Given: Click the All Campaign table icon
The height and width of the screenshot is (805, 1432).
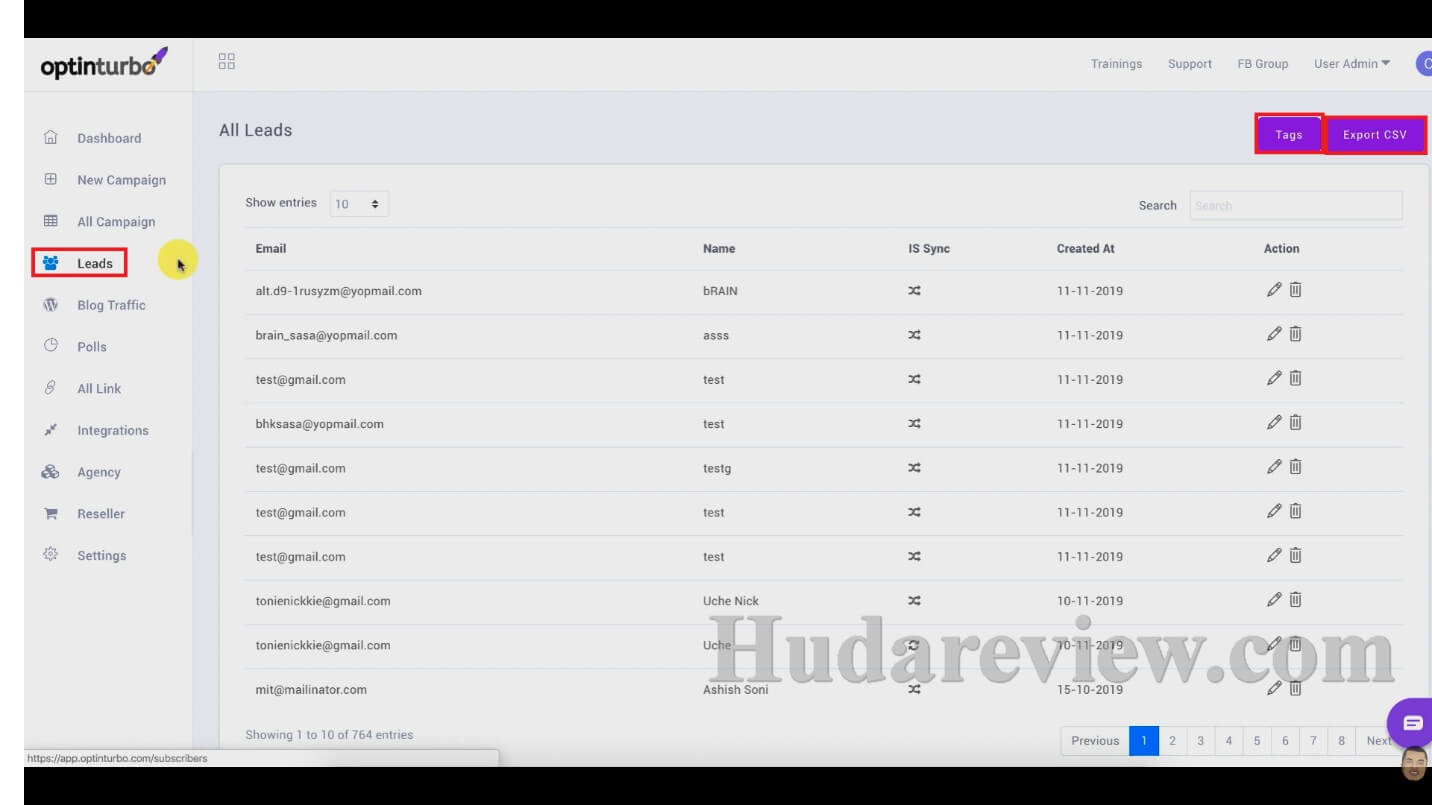Looking at the screenshot, I should [x=51, y=221].
